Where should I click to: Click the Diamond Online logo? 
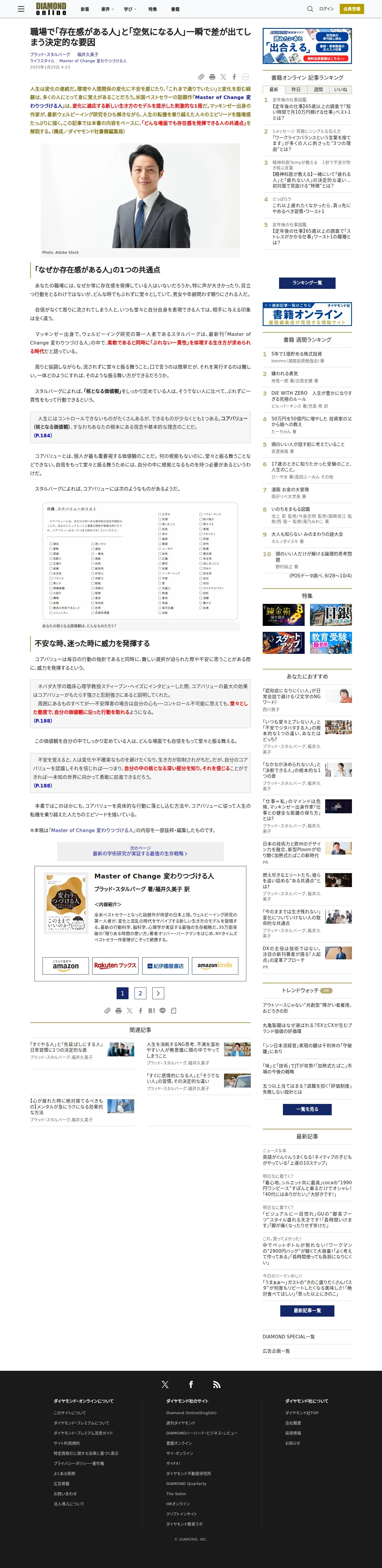(x=51, y=9)
